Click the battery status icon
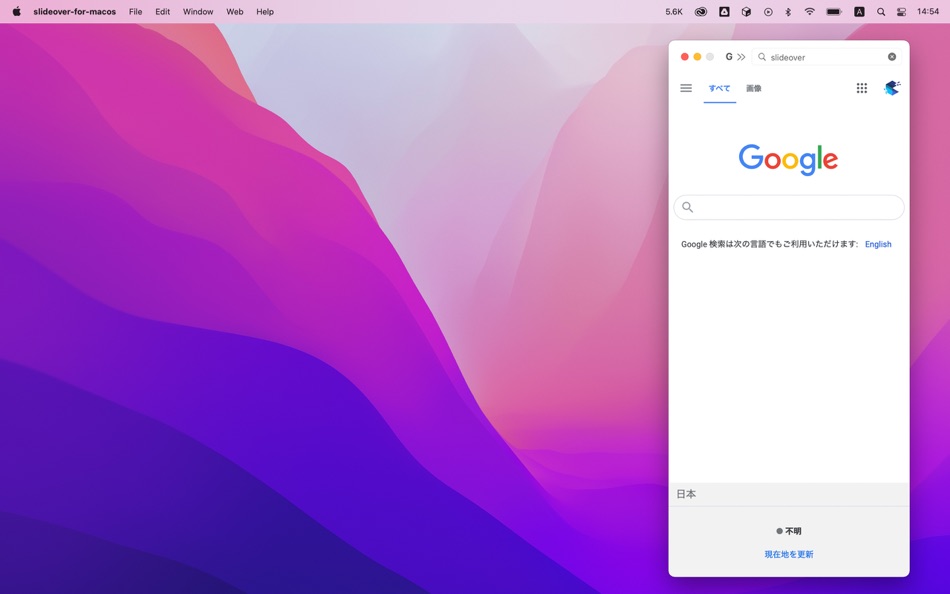Image resolution: width=950 pixels, height=594 pixels. click(x=834, y=12)
